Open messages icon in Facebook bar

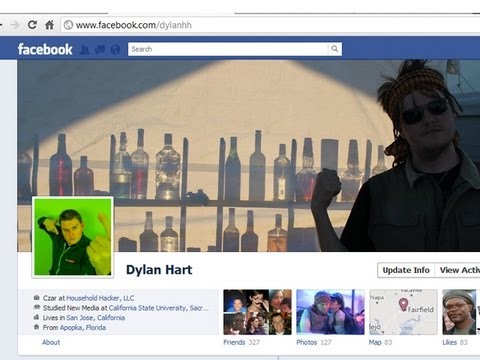(100, 50)
